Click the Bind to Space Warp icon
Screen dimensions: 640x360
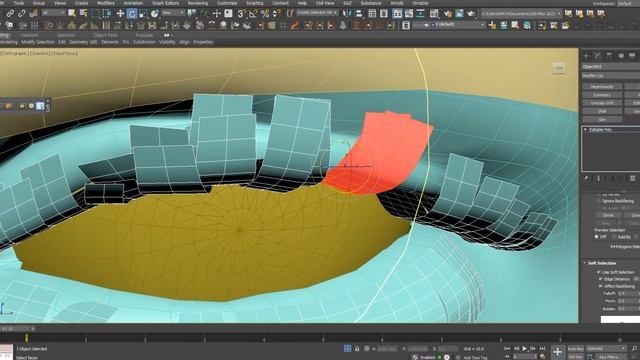pyautogui.click(x=33, y=13)
